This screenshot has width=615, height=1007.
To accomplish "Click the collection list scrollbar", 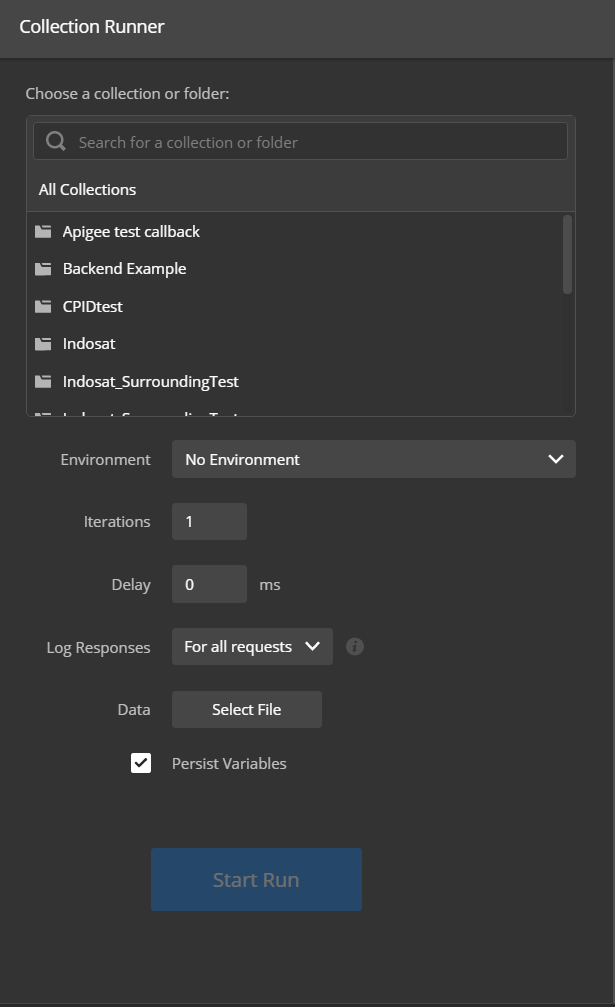I will (x=568, y=255).
